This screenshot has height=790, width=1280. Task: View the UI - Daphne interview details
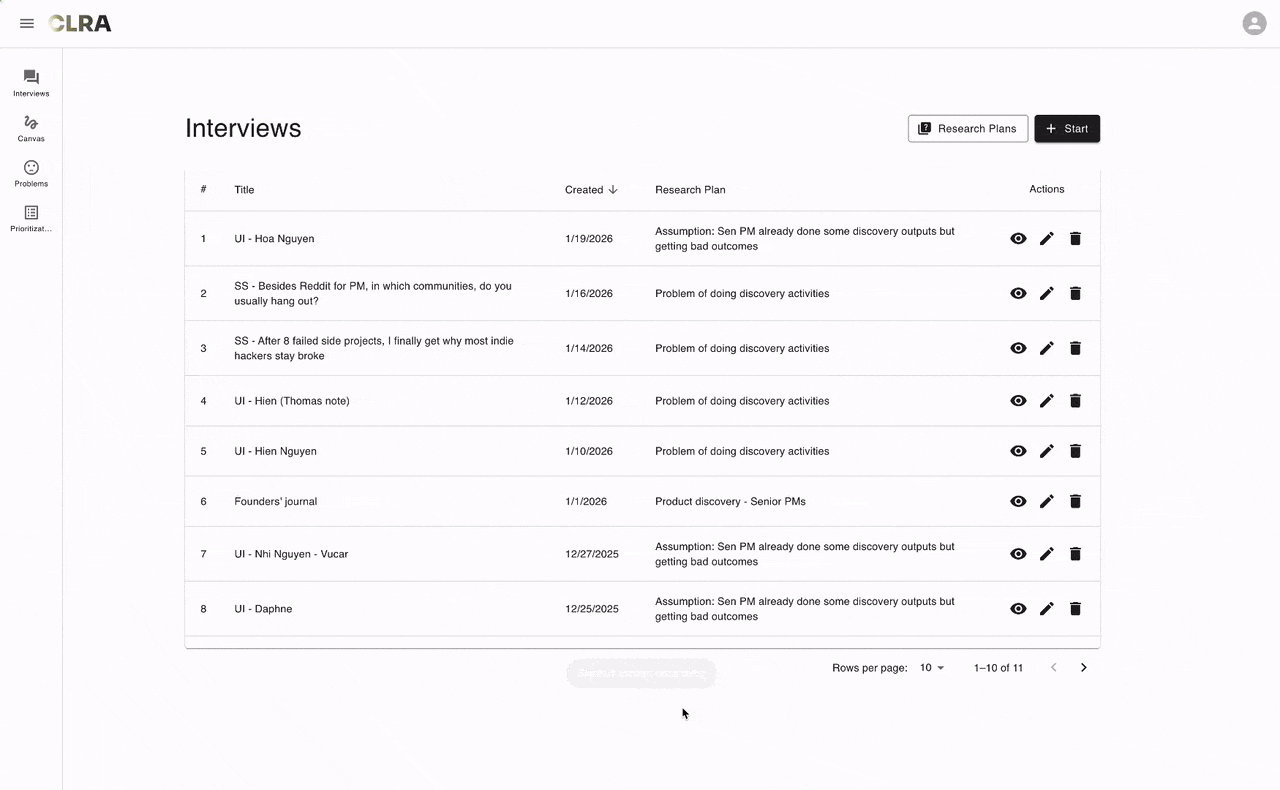coord(1018,609)
